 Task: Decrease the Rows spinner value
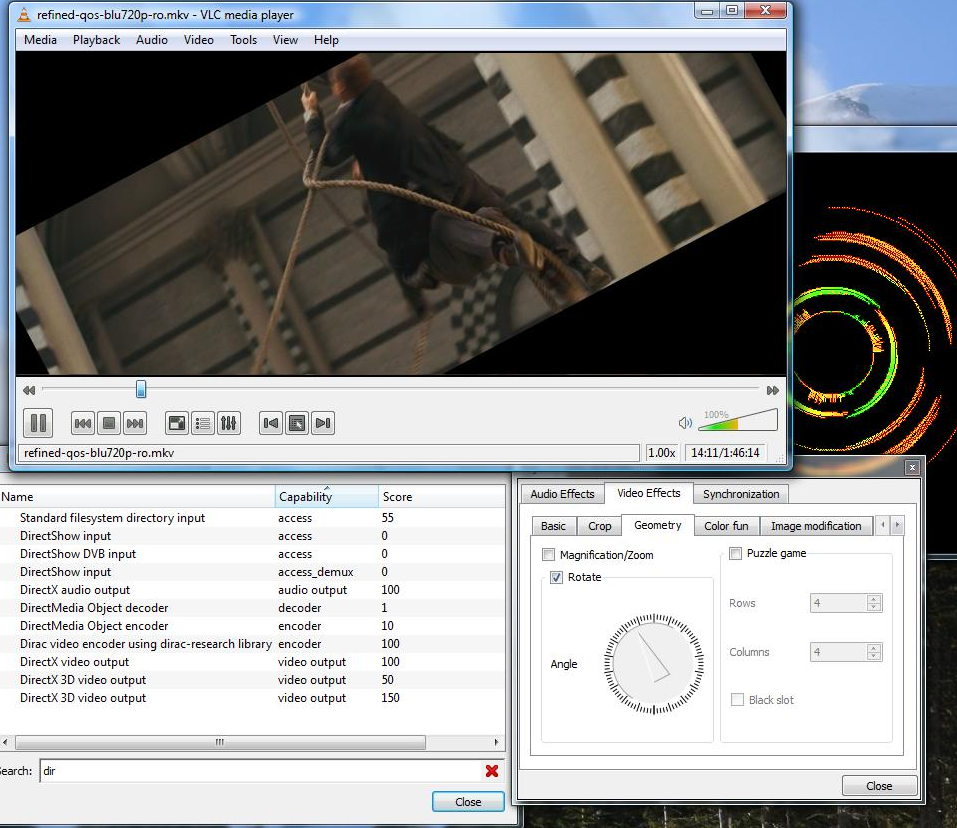tap(874, 607)
